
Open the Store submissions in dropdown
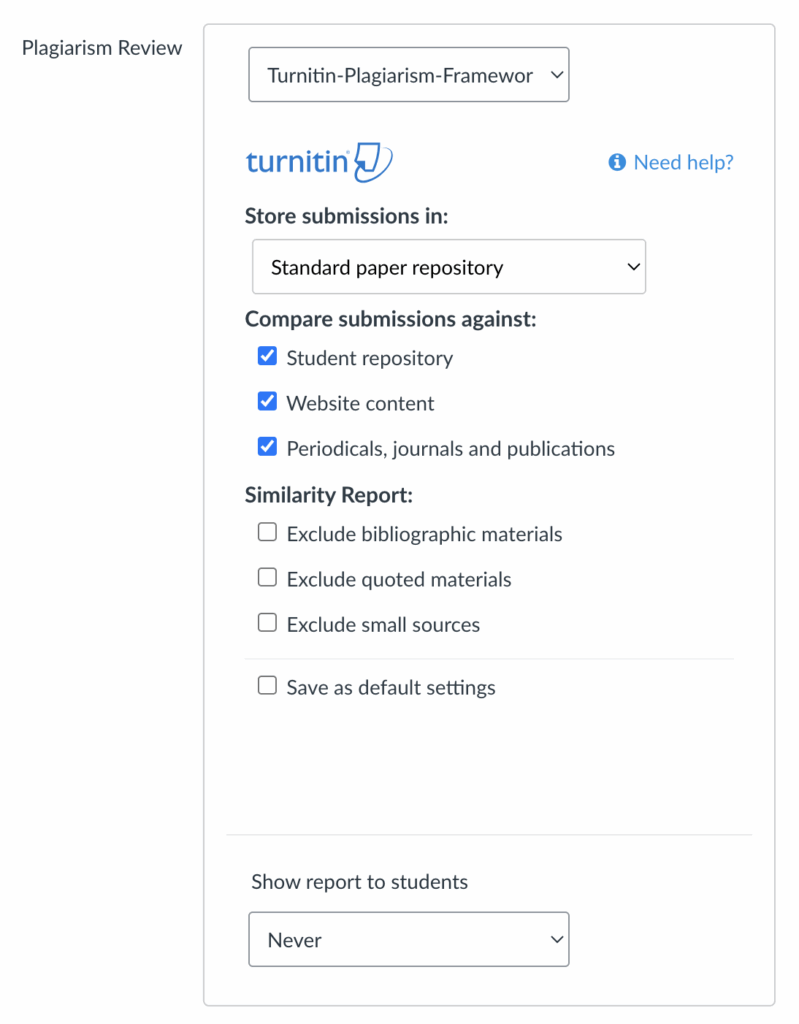click(x=448, y=267)
